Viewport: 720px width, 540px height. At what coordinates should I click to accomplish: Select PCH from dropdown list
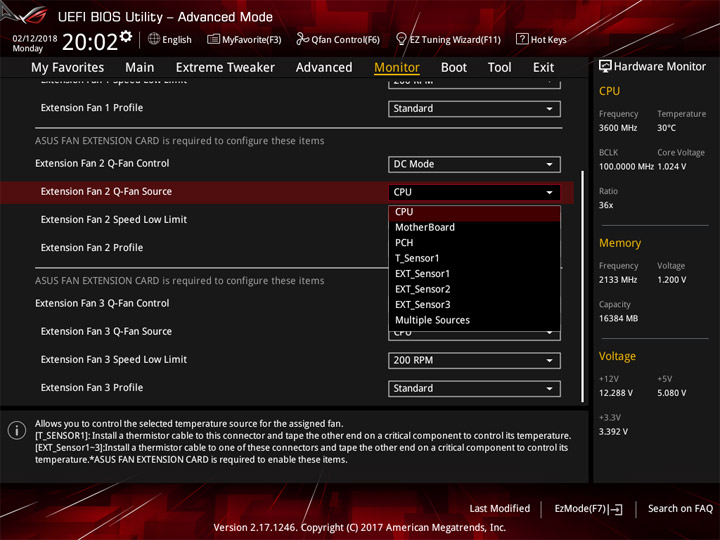click(474, 243)
